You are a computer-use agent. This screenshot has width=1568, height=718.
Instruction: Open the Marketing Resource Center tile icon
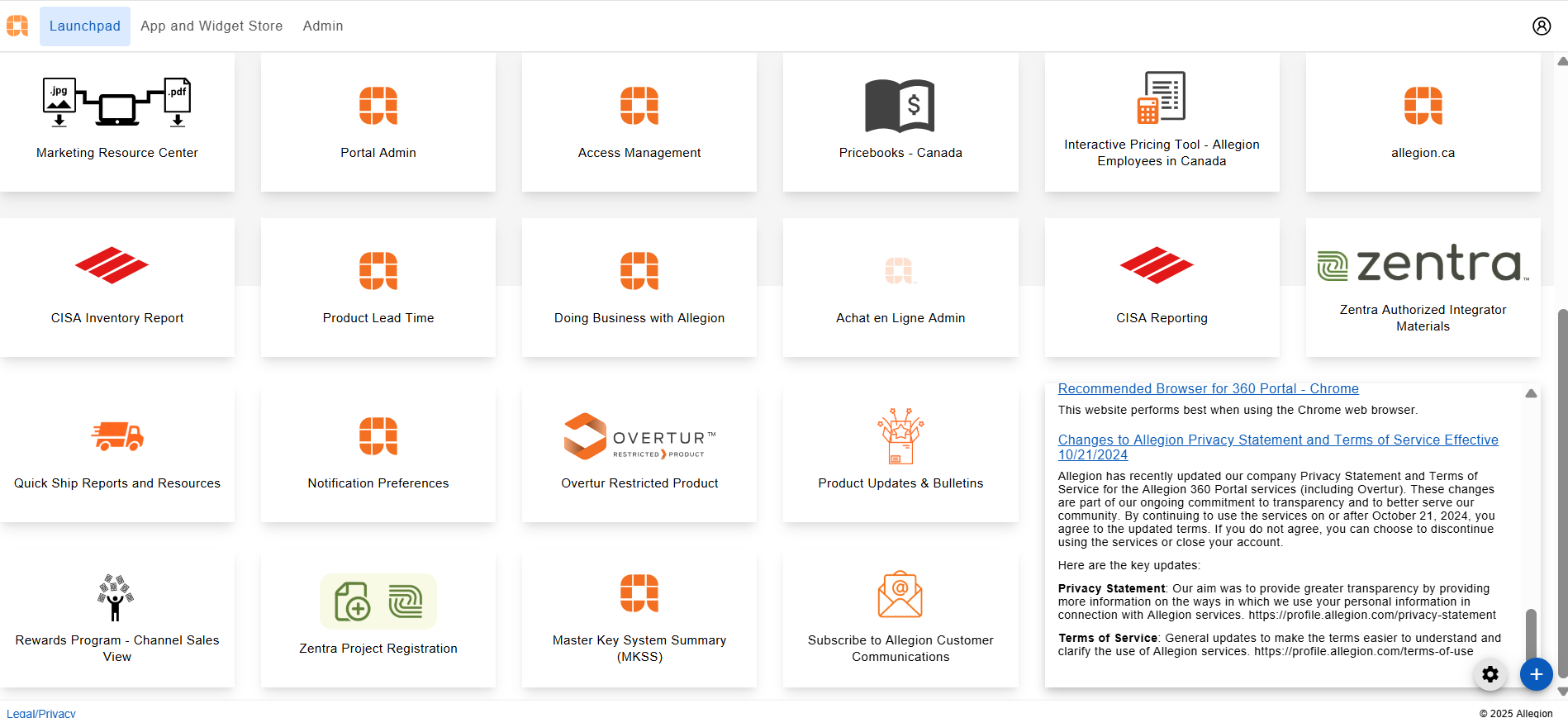point(117,102)
